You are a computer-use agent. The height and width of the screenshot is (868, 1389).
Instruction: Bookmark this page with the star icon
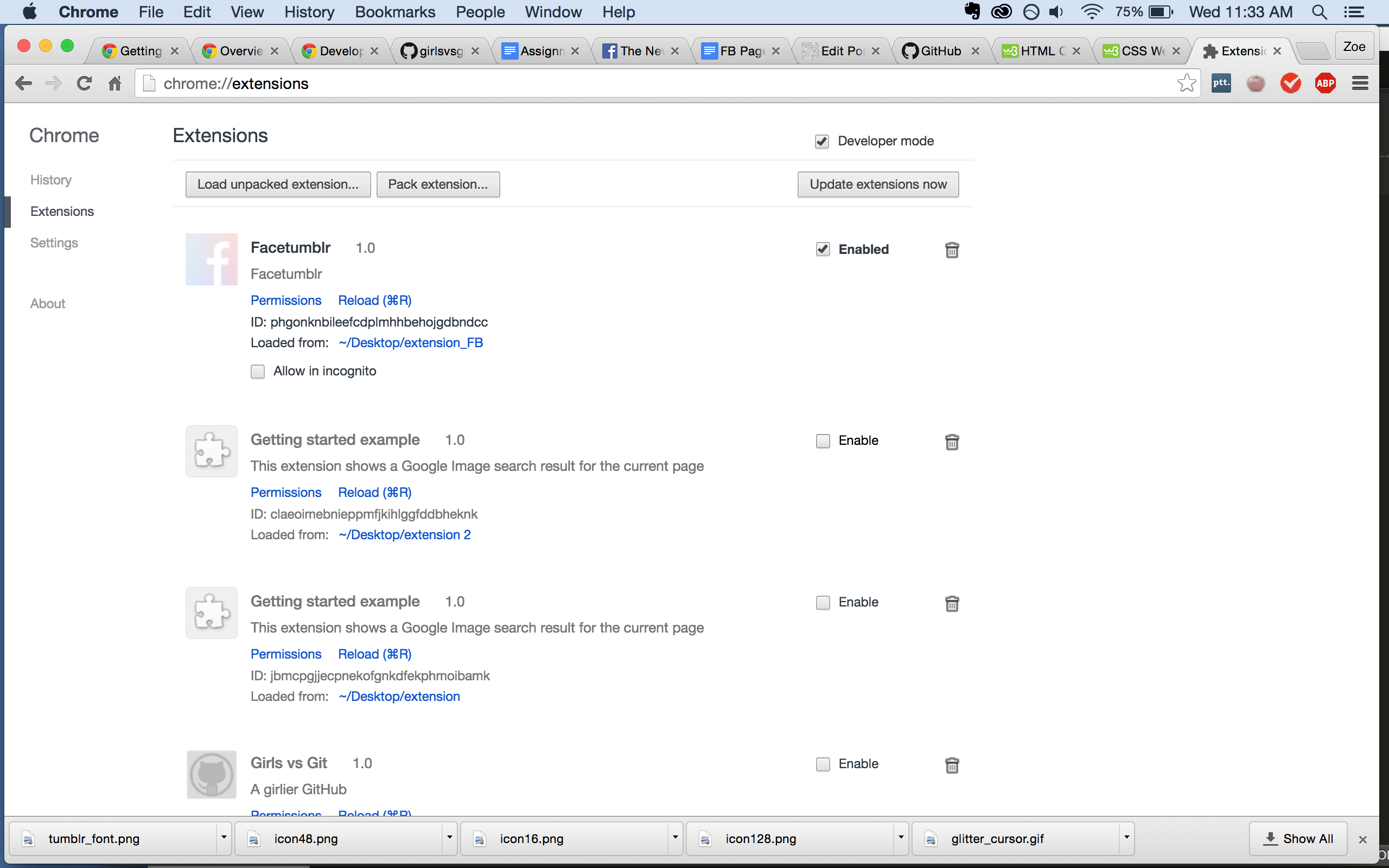[x=1187, y=84]
